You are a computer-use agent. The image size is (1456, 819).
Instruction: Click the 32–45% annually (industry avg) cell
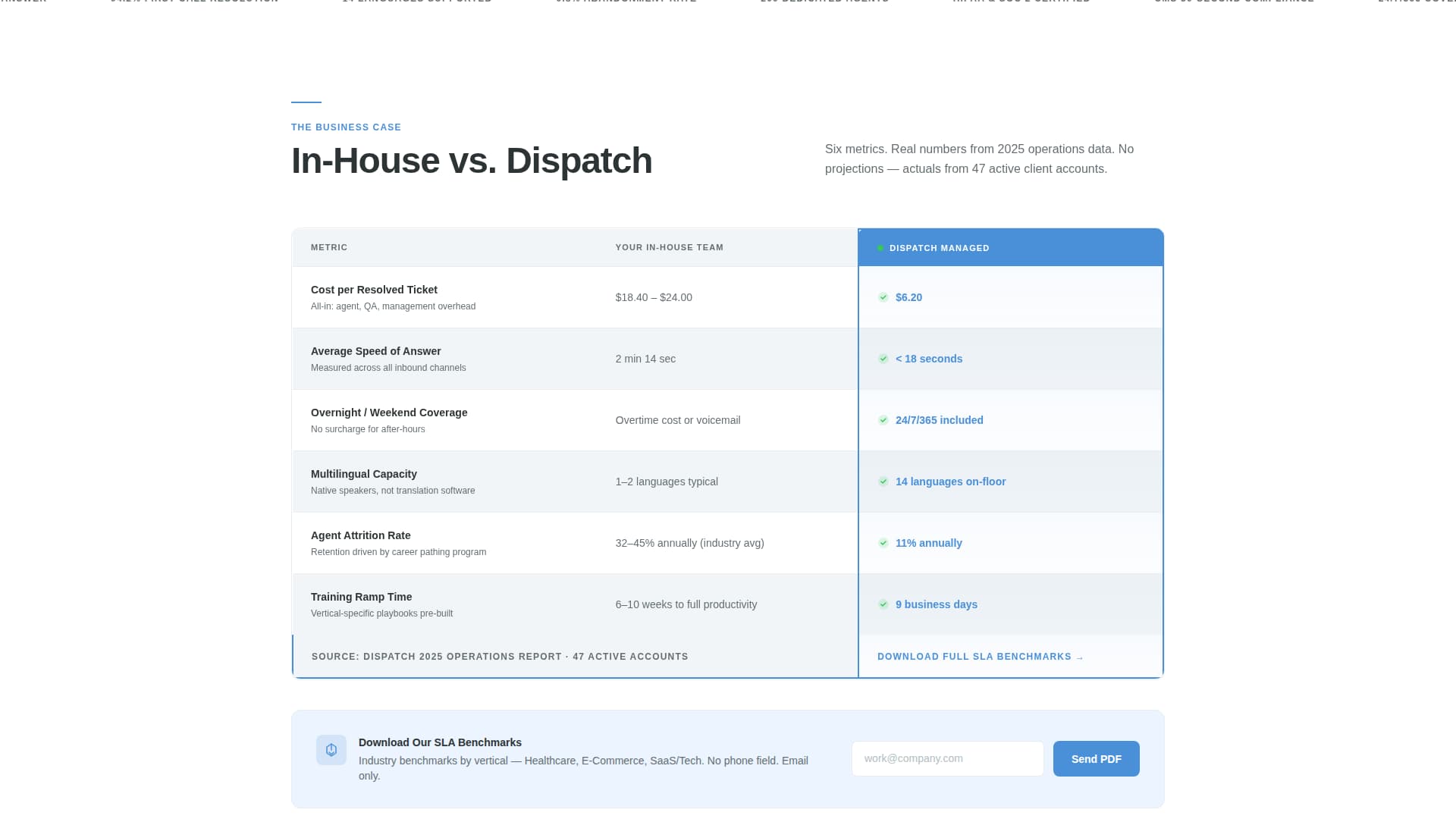tap(690, 543)
